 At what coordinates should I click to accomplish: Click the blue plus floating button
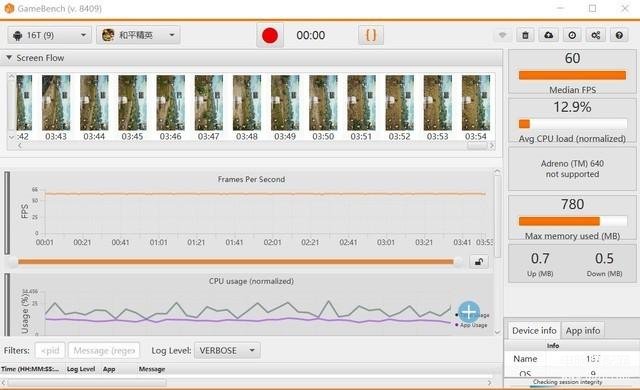point(469,312)
